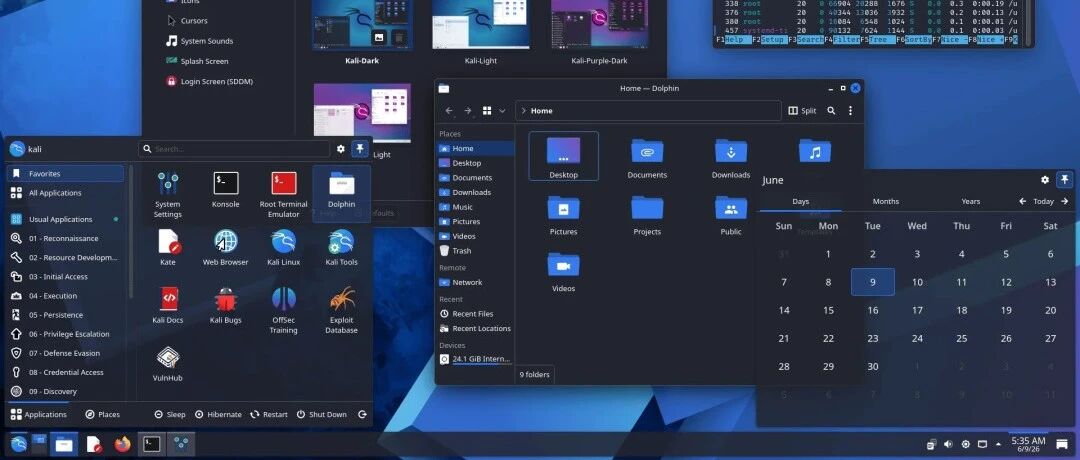Open Kate icon on the taskbar

(94, 443)
